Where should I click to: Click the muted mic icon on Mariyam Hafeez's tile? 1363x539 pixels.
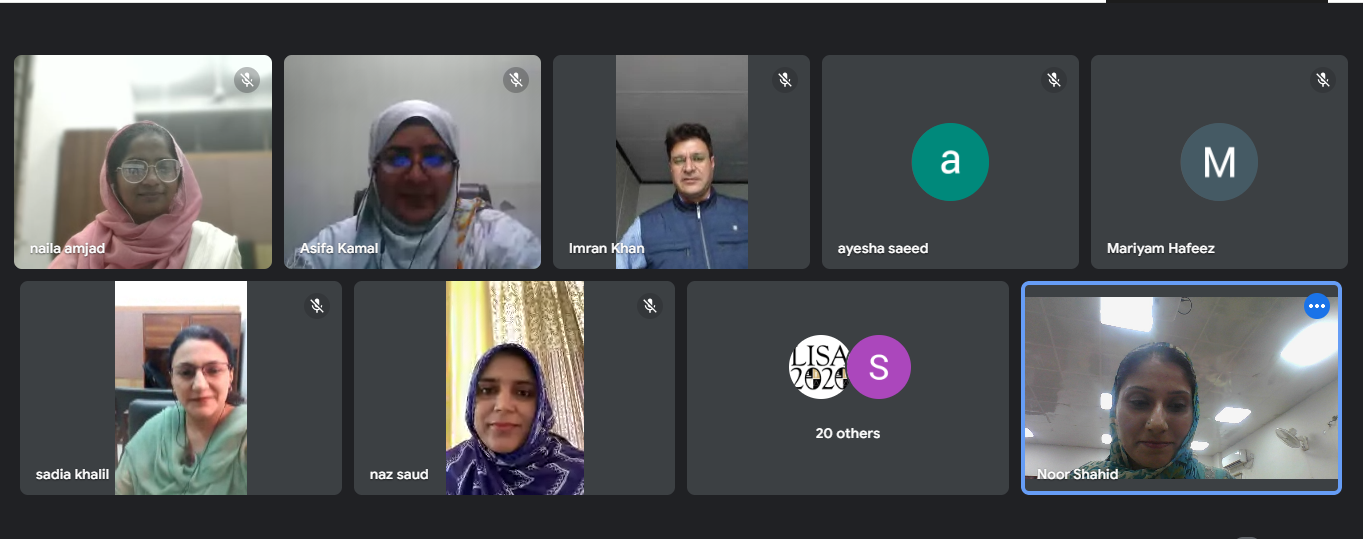click(1323, 80)
